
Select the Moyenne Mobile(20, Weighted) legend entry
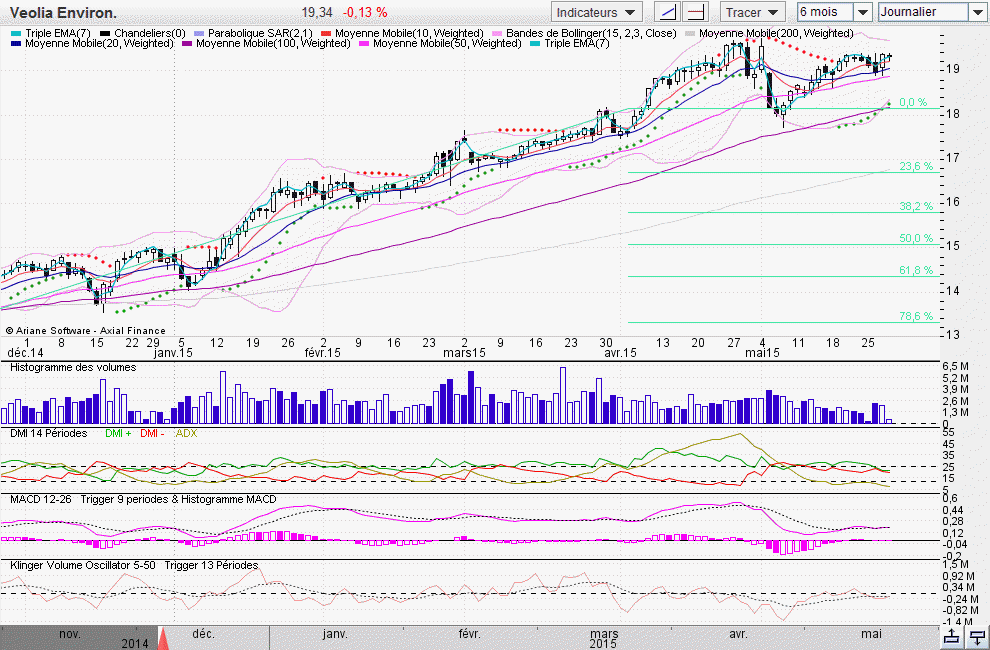[x=92, y=44]
